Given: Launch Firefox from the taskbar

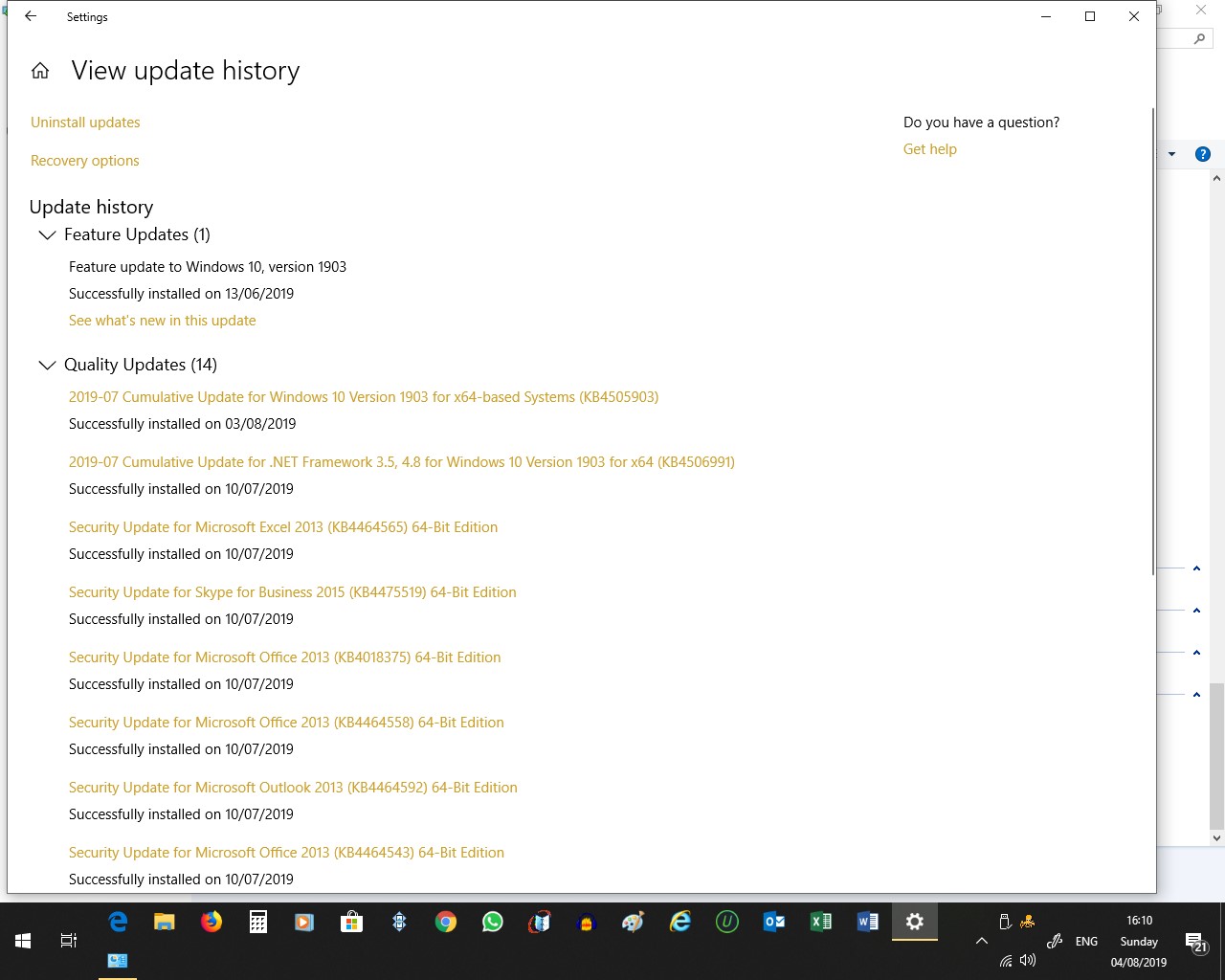Looking at the screenshot, I should click(212, 922).
